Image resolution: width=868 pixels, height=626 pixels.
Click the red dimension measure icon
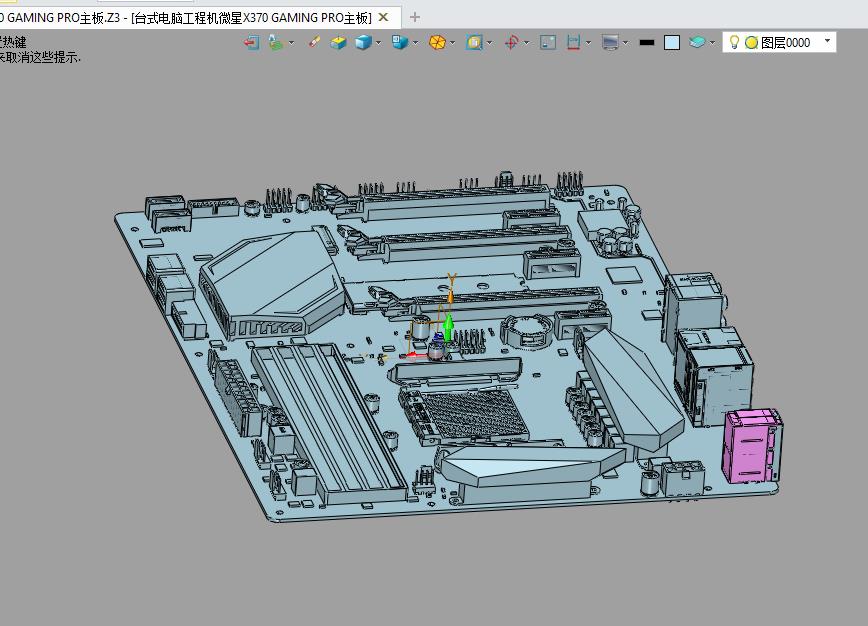coord(574,43)
